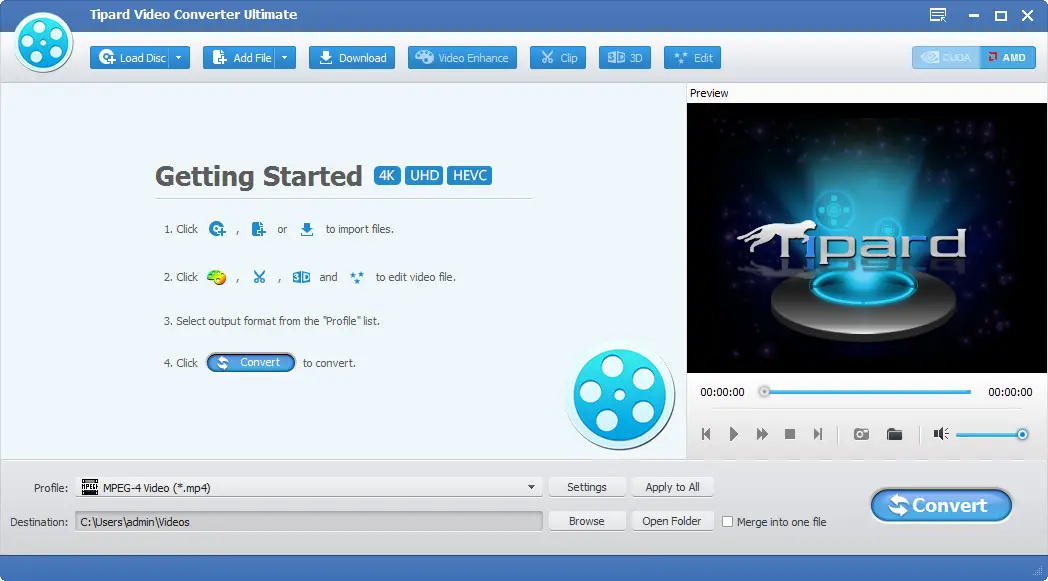The image size is (1048, 581).
Task: Close Tipard Video Converter Ultimate
Action: [1027, 15]
